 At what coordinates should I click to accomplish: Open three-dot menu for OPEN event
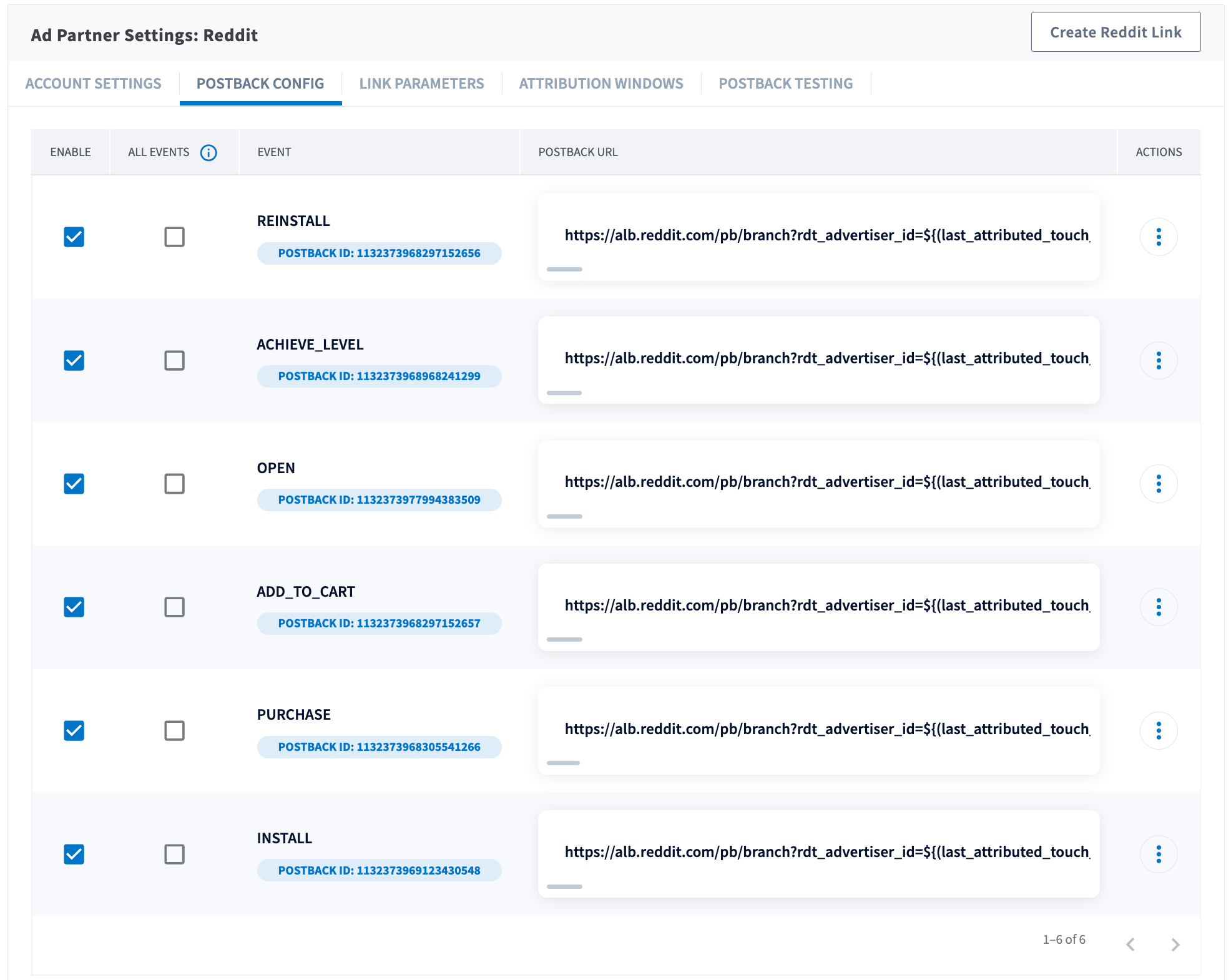pos(1158,484)
